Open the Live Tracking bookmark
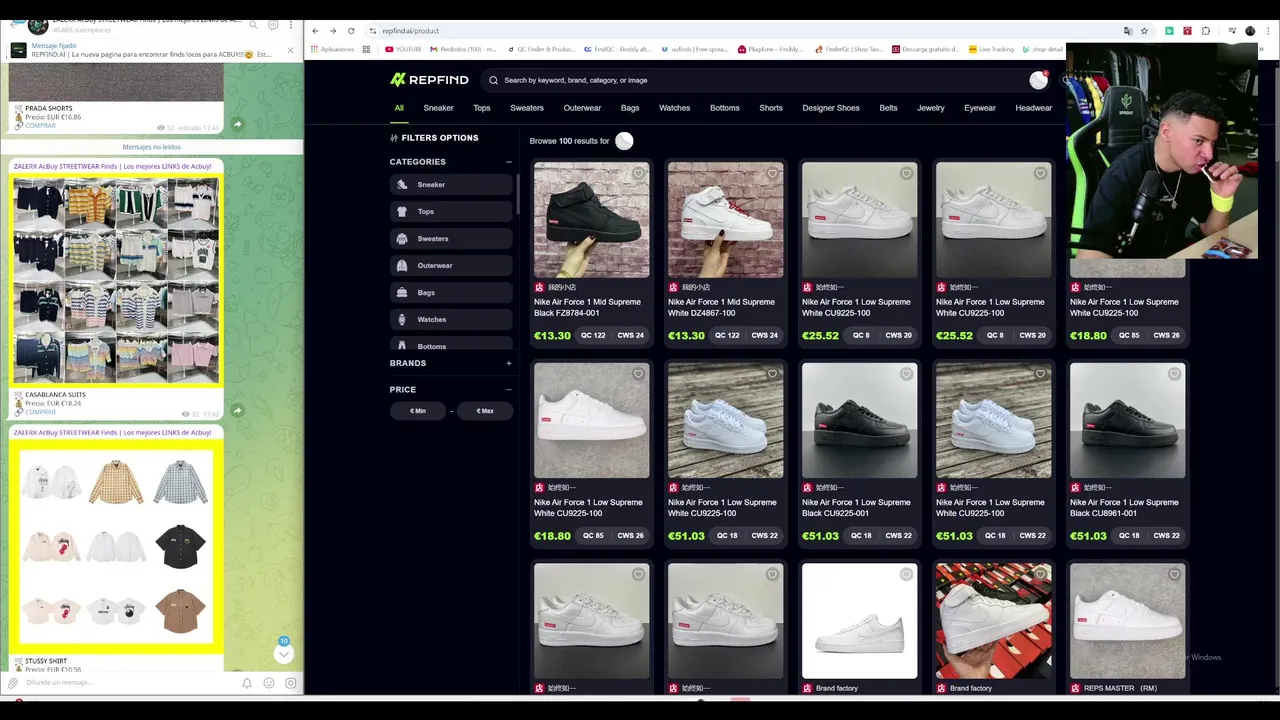 point(991,49)
